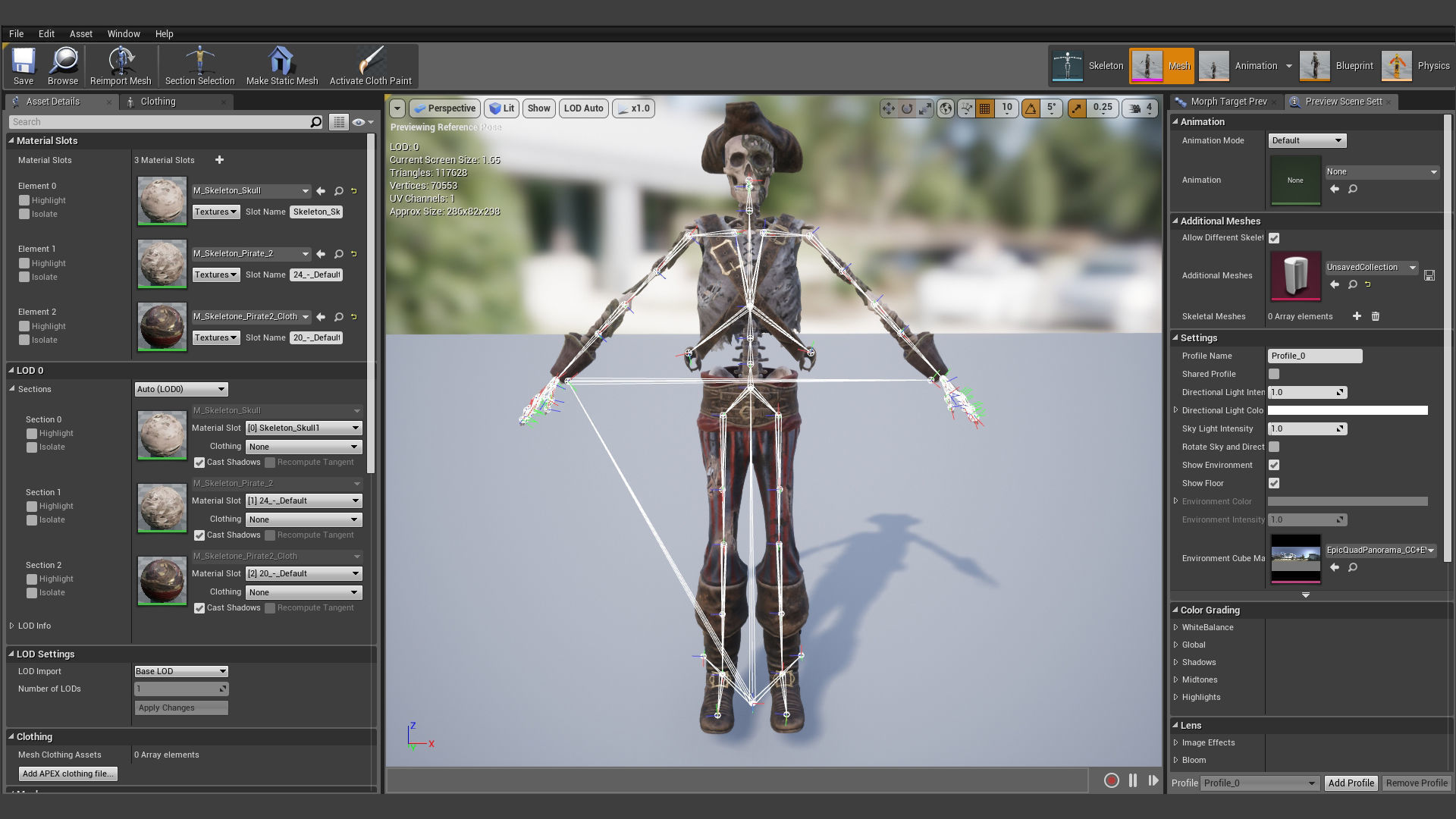
Task: Open the Auto (LOD0) sections dropdown
Action: click(181, 389)
